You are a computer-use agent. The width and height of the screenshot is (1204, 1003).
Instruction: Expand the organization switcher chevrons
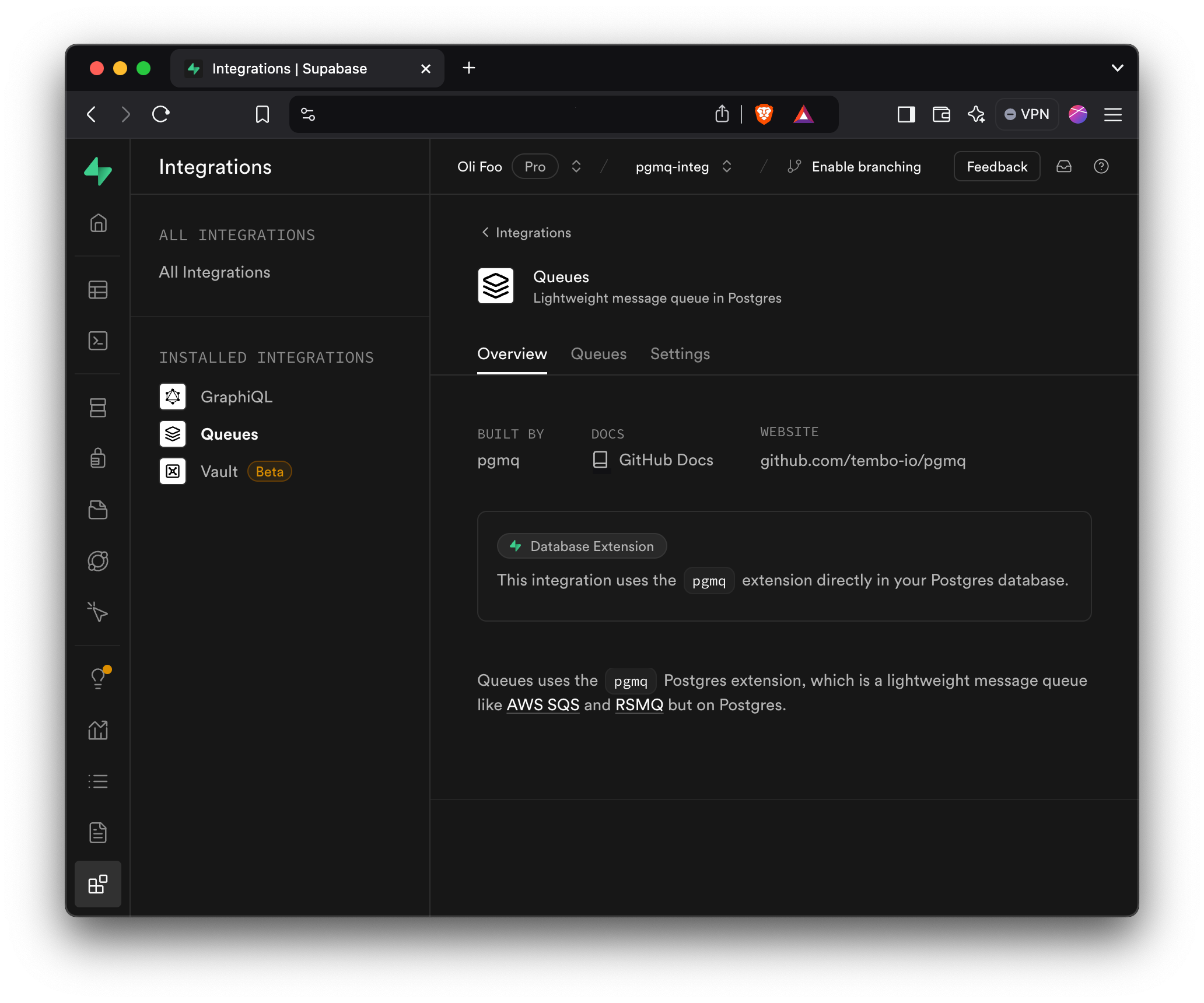coord(576,167)
